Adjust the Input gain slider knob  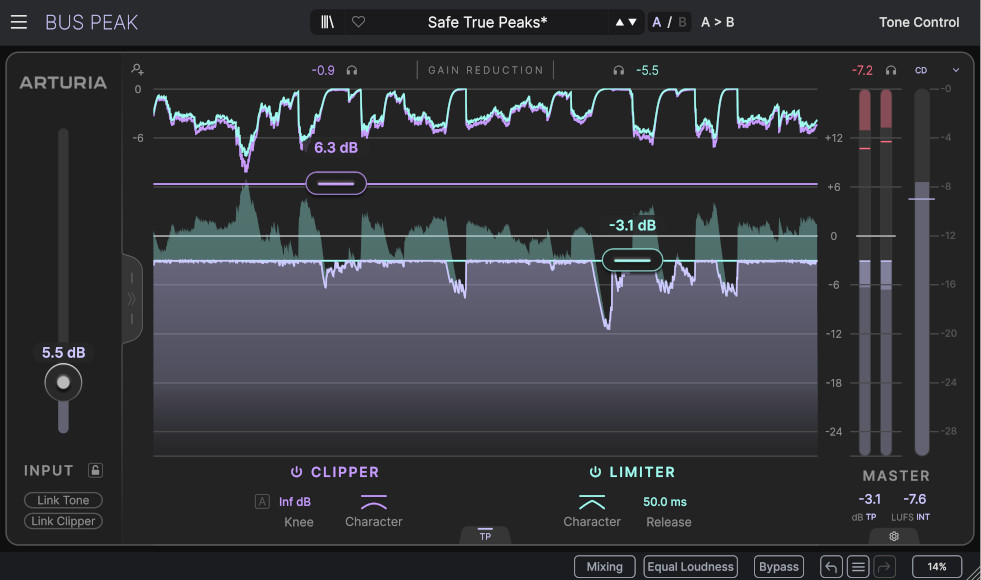pos(63,382)
